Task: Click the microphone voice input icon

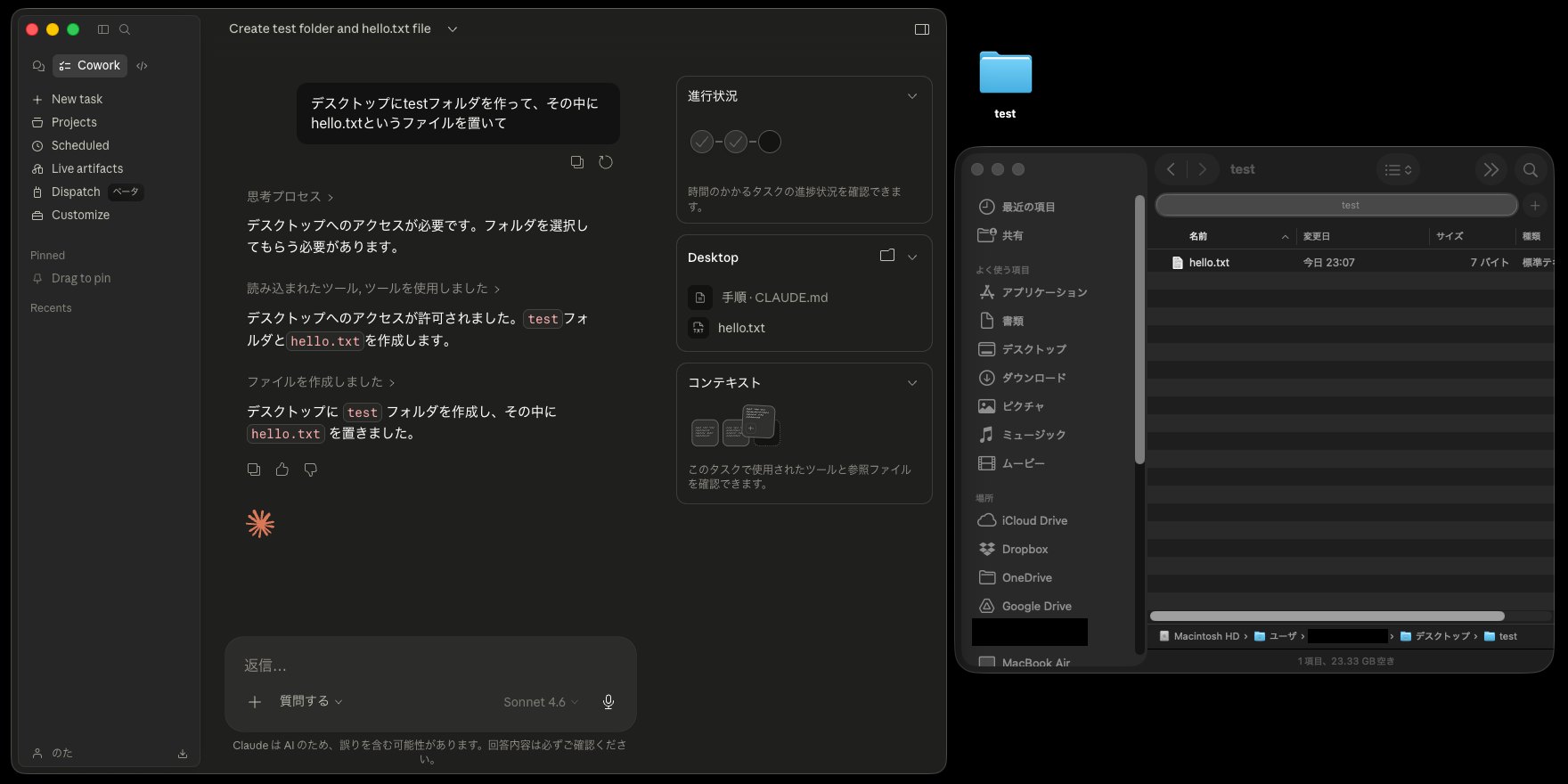Action: click(x=608, y=702)
